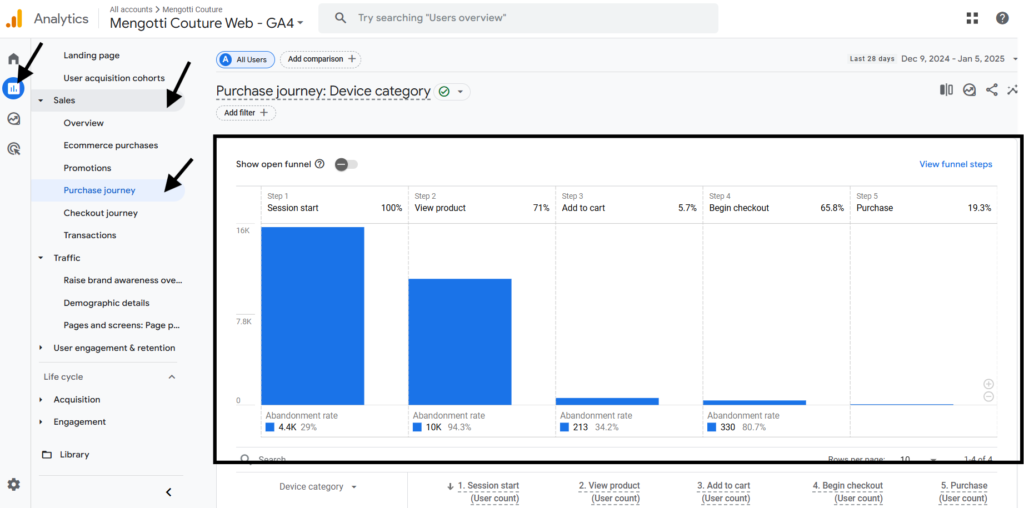Click the All accounts breadcrumb
Image resolution: width=1024 pixels, height=508 pixels.
(129, 8)
